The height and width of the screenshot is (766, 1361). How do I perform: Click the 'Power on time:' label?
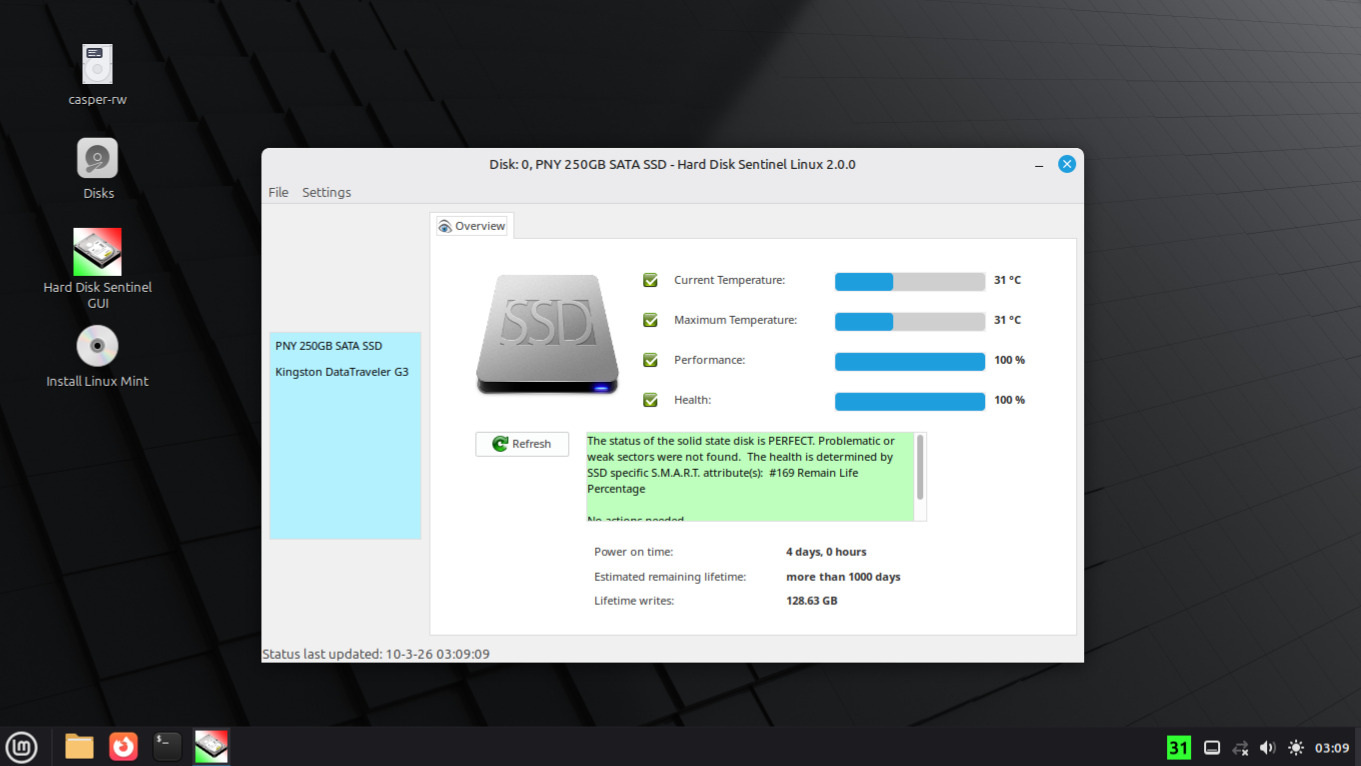click(x=634, y=552)
